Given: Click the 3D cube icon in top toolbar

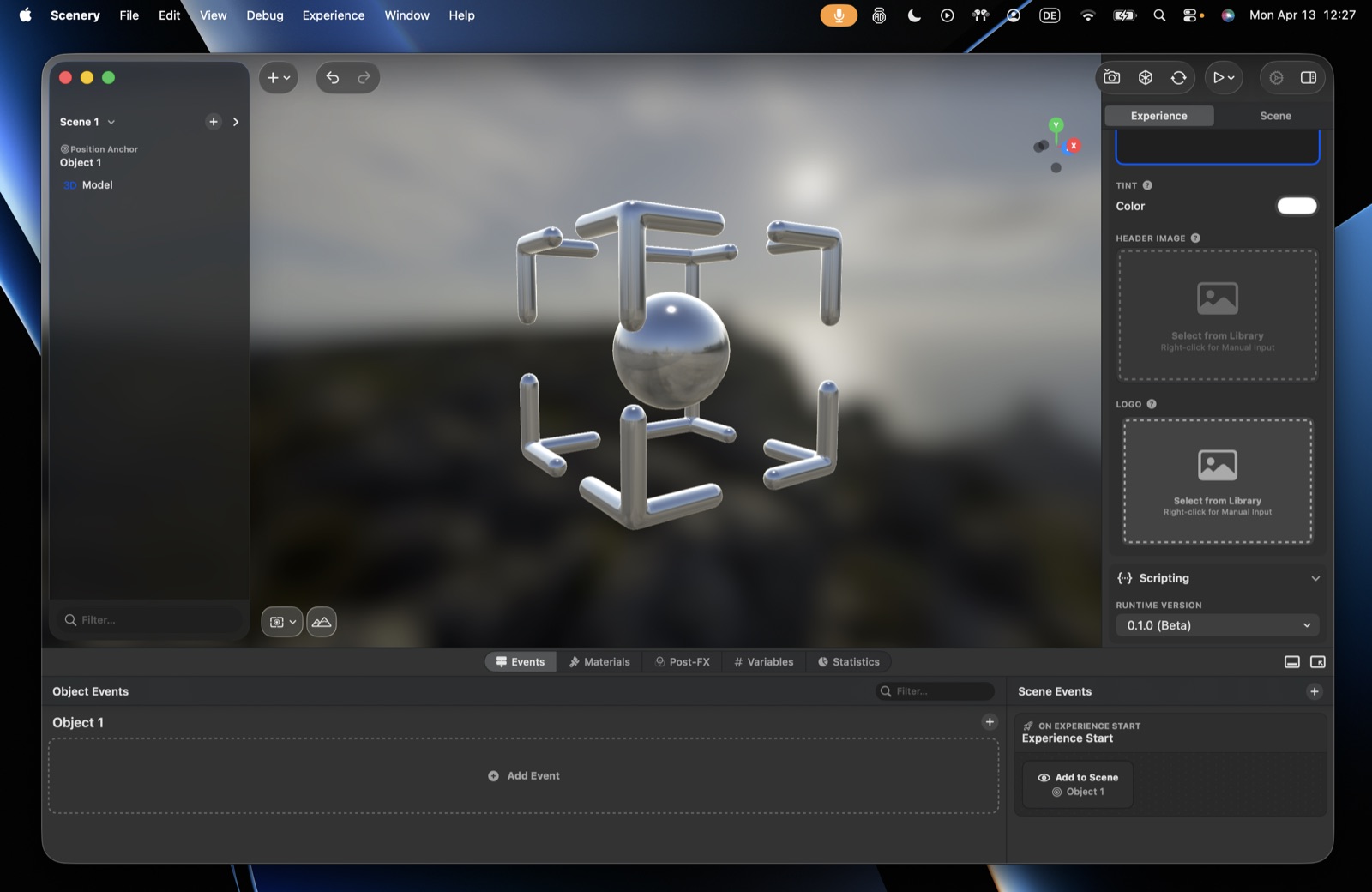Looking at the screenshot, I should 1146,77.
